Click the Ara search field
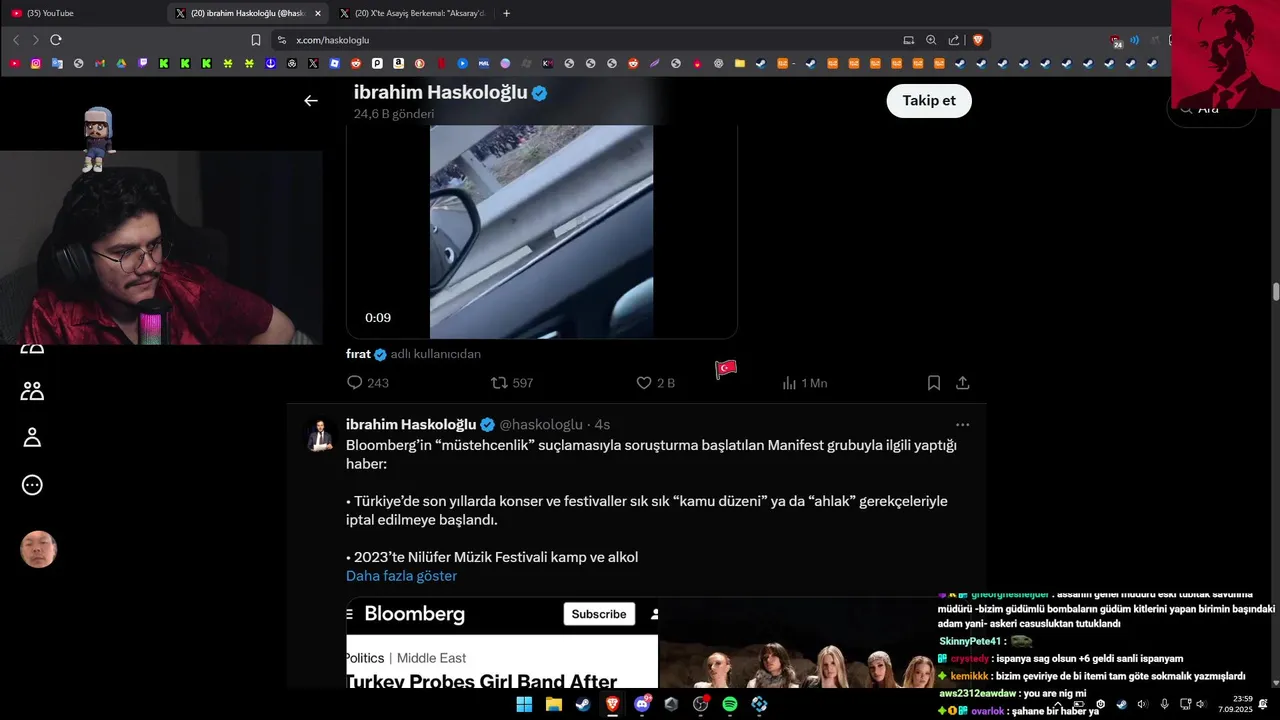Screen dimensions: 1280x720 point(1211,108)
